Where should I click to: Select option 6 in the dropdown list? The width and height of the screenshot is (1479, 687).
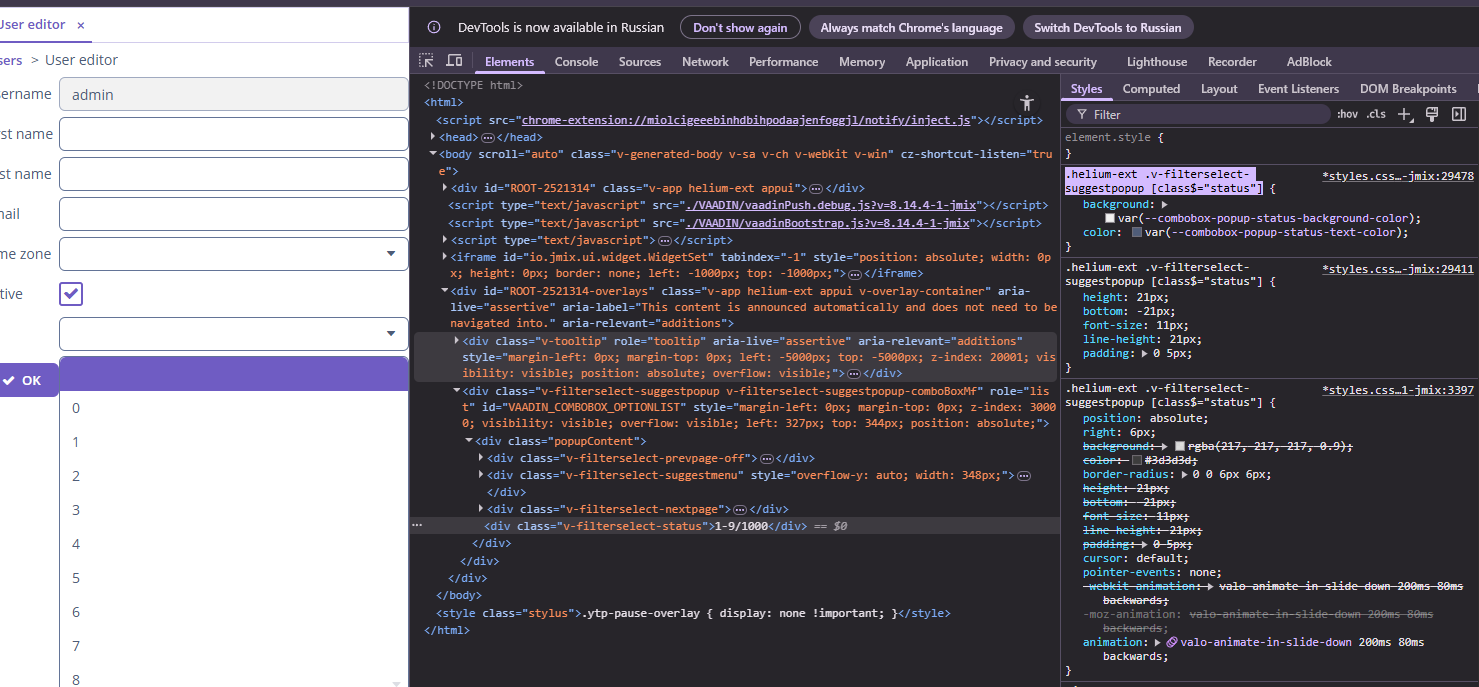click(x=234, y=612)
